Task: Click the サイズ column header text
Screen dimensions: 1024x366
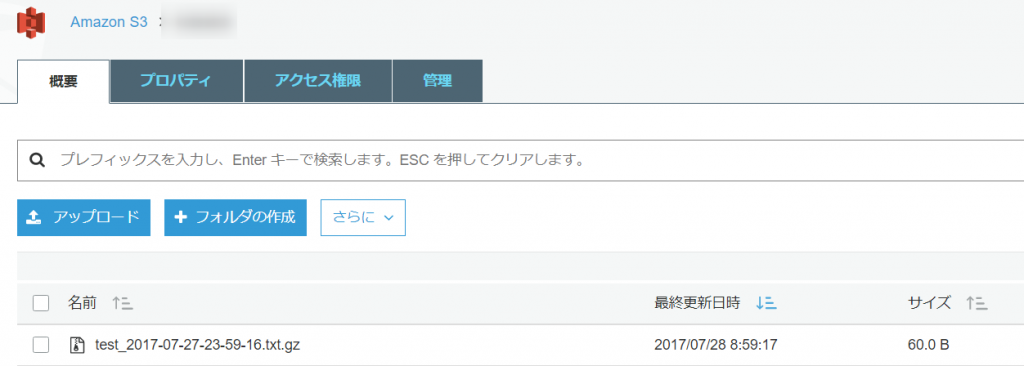Action: click(x=929, y=303)
